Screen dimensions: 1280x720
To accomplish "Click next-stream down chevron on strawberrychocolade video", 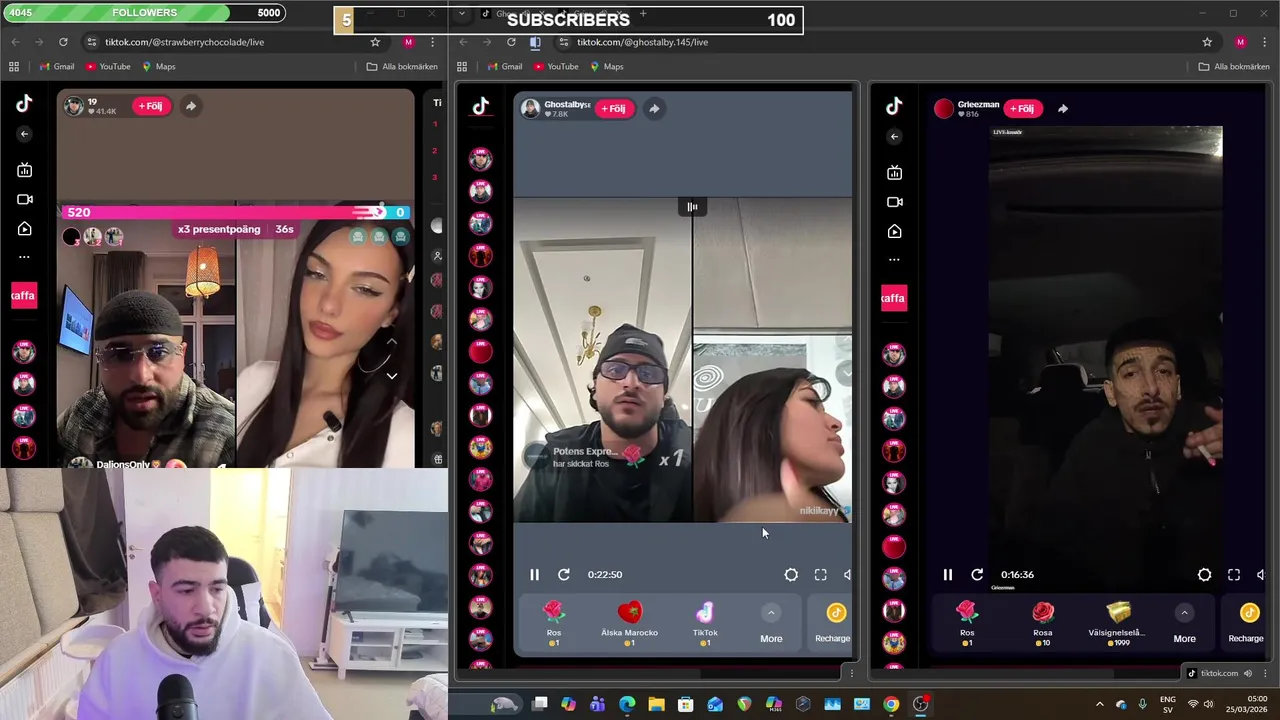I will pyautogui.click(x=392, y=376).
